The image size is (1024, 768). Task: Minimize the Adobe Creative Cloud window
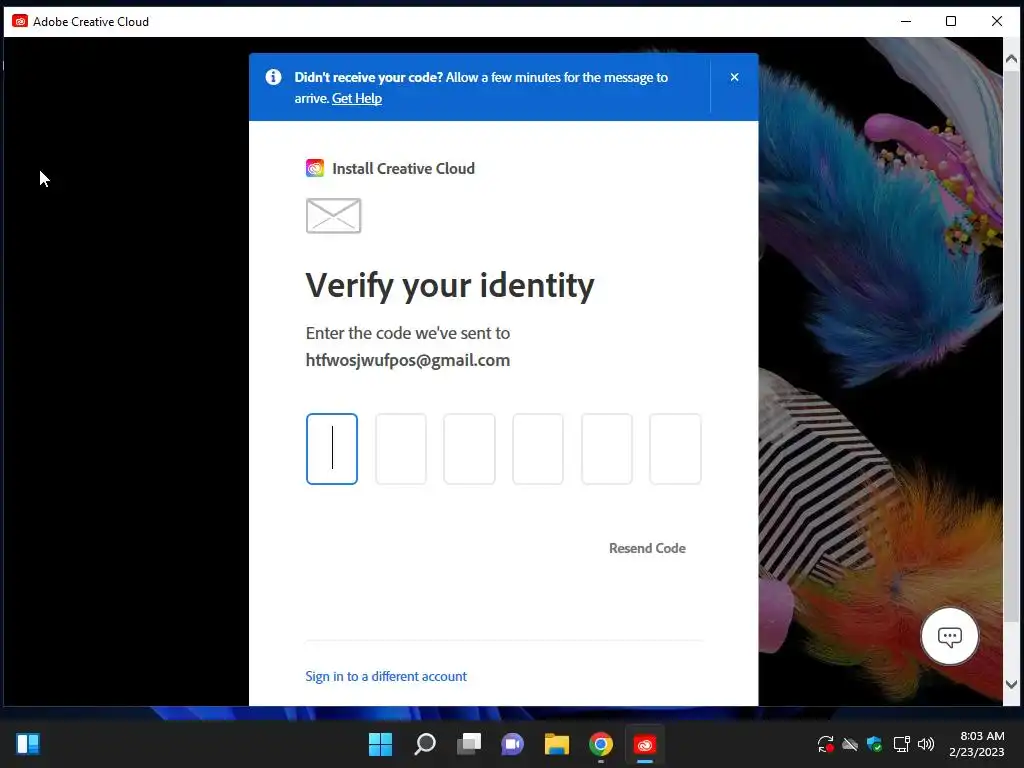pyautogui.click(x=906, y=22)
